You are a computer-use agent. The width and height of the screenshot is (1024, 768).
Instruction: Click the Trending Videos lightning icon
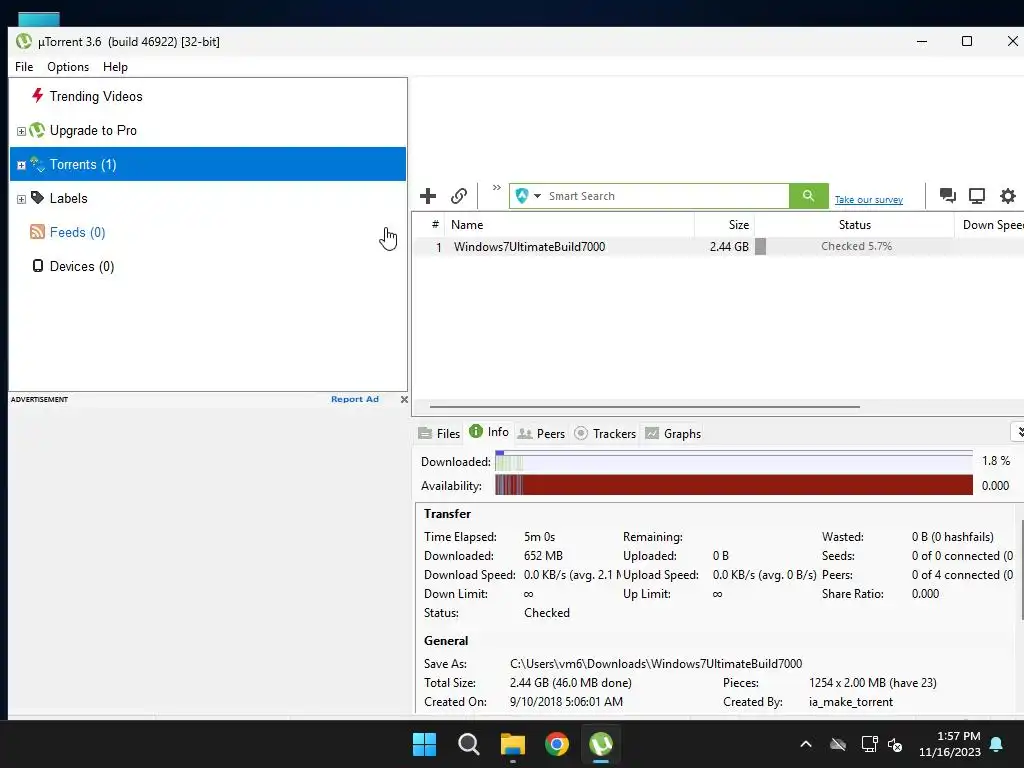click(x=37, y=96)
